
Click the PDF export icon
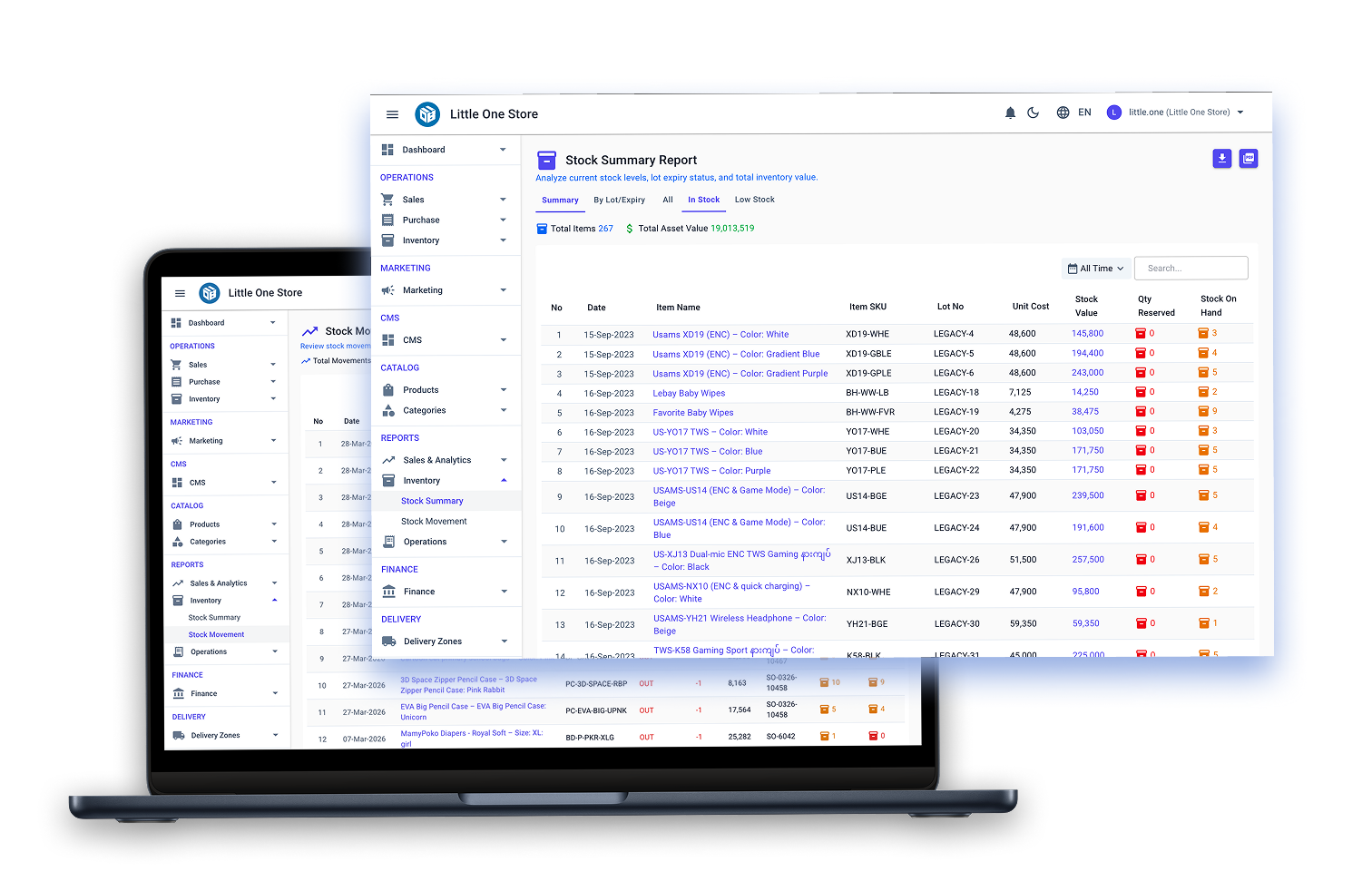tap(1249, 158)
